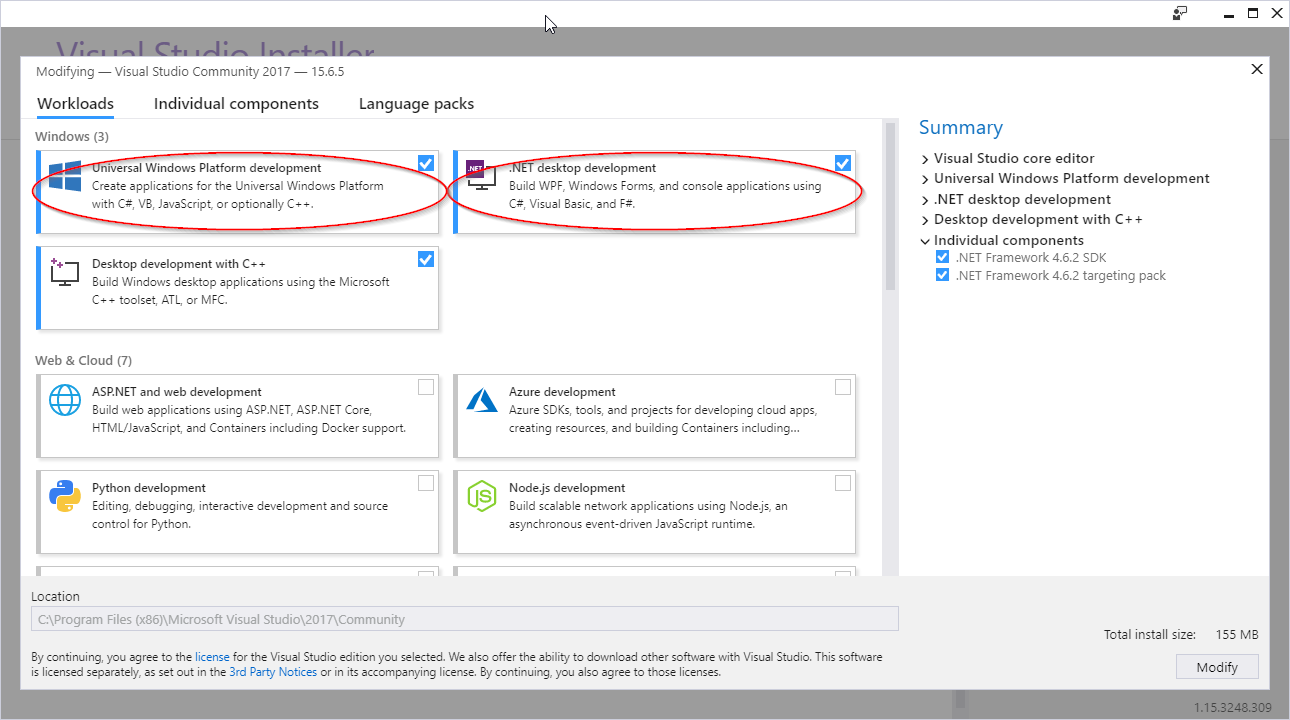The height and width of the screenshot is (720, 1290).
Task: Check Azure development workload checkbox
Action: 843,387
